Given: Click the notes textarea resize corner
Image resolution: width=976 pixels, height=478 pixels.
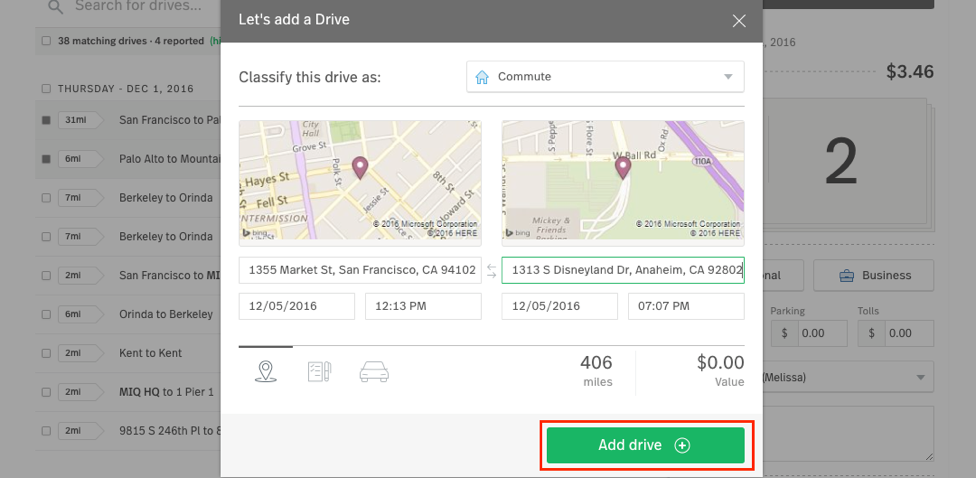Looking at the screenshot, I should (x=929, y=457).
